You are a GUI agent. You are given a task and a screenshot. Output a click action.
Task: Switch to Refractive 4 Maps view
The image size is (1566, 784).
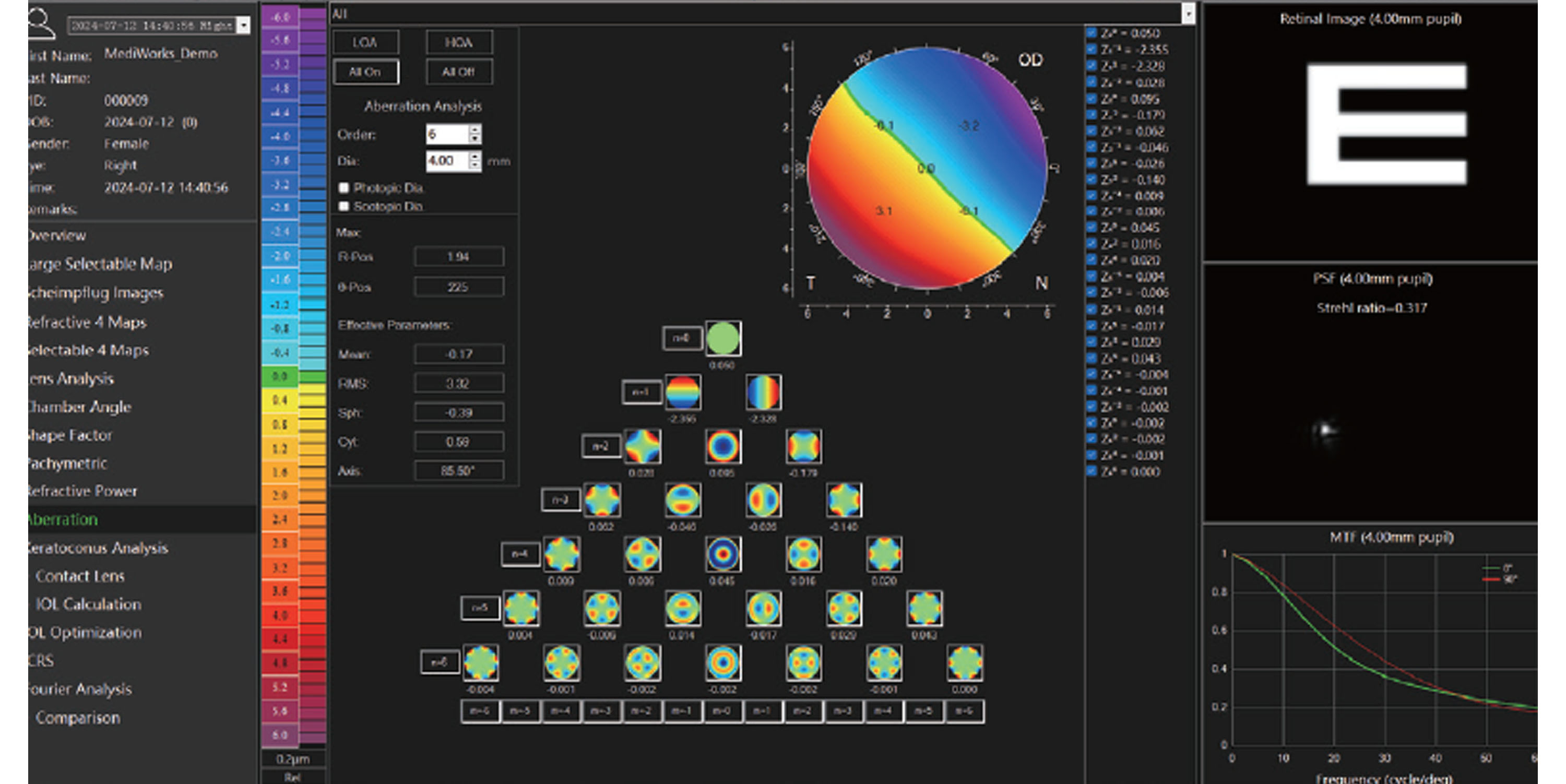[x=87, y=322]
